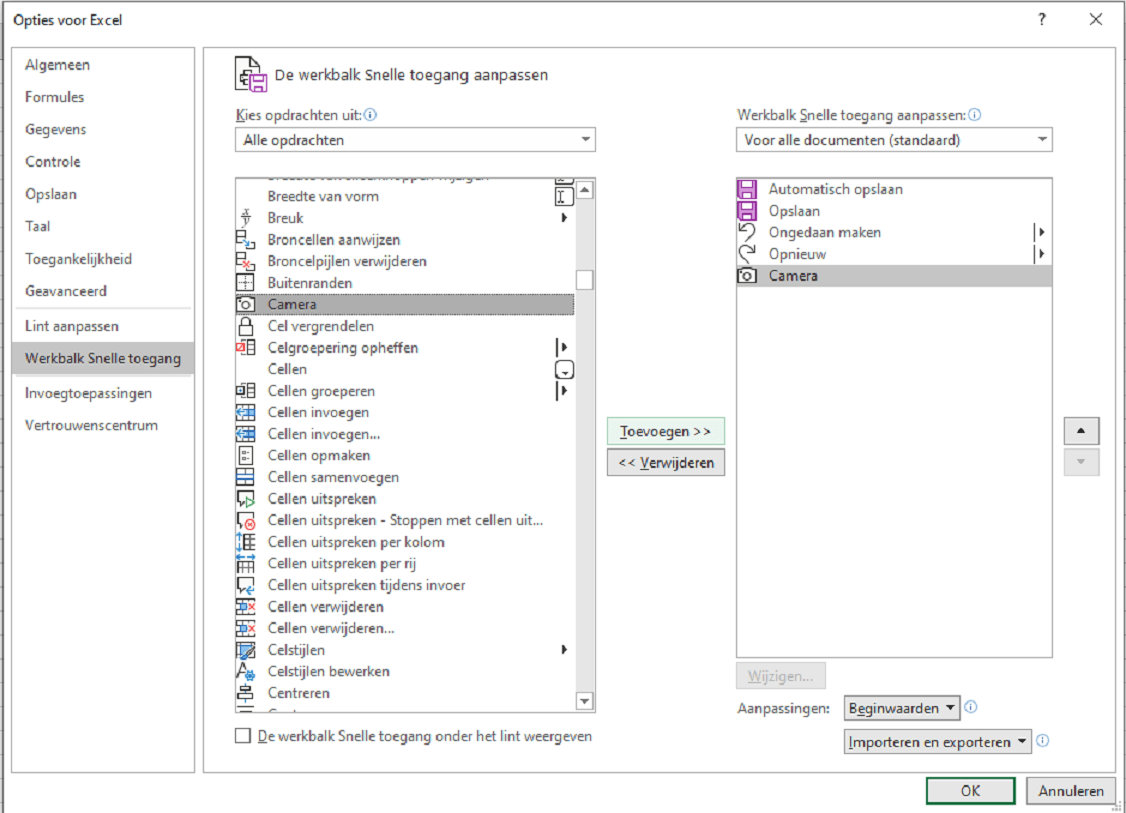
Task: Click the Broncelpijlen verwijderen icon
Action: pyautogui.click(x=246, y=261)
